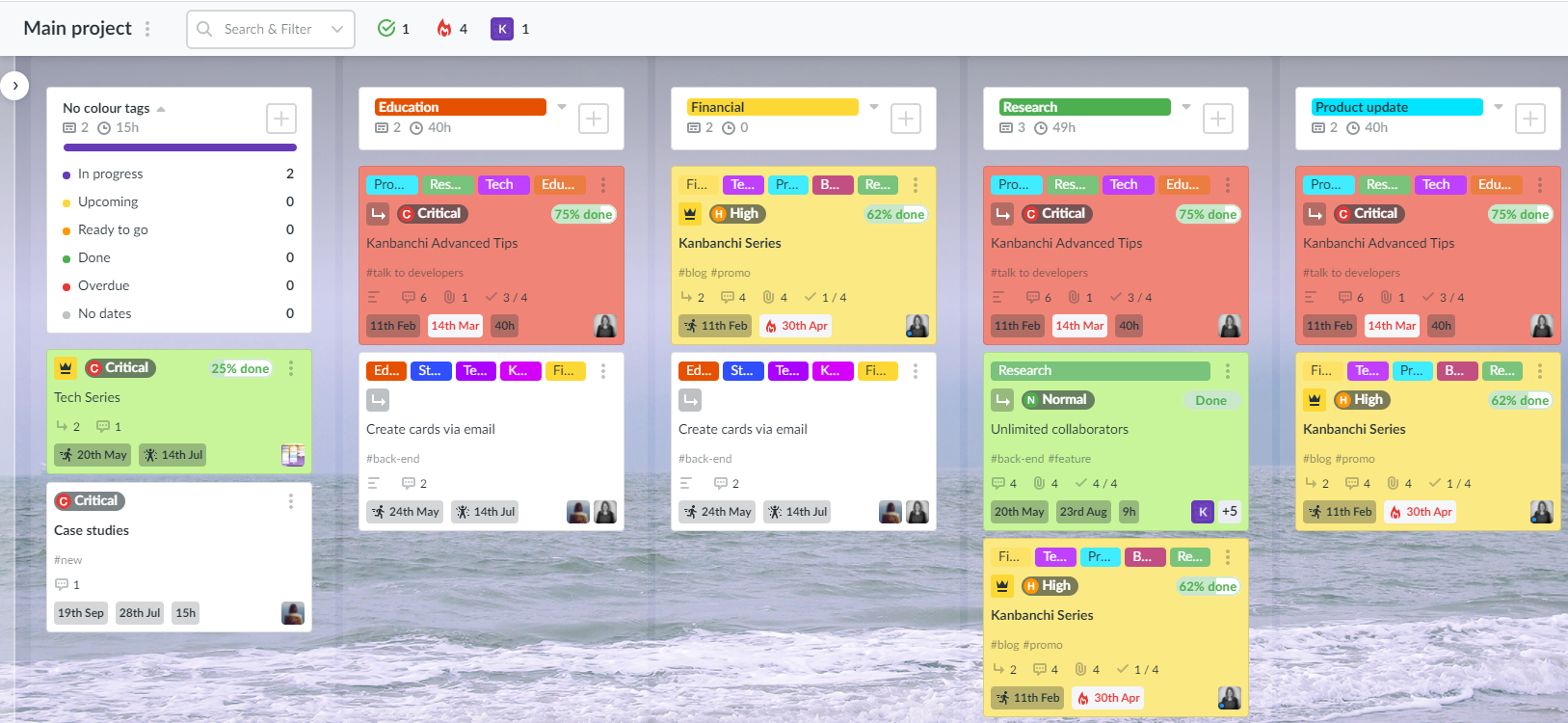1568x723 pixels.
Task: Open Financial list dropdown arrow
Action: [874, 107]
